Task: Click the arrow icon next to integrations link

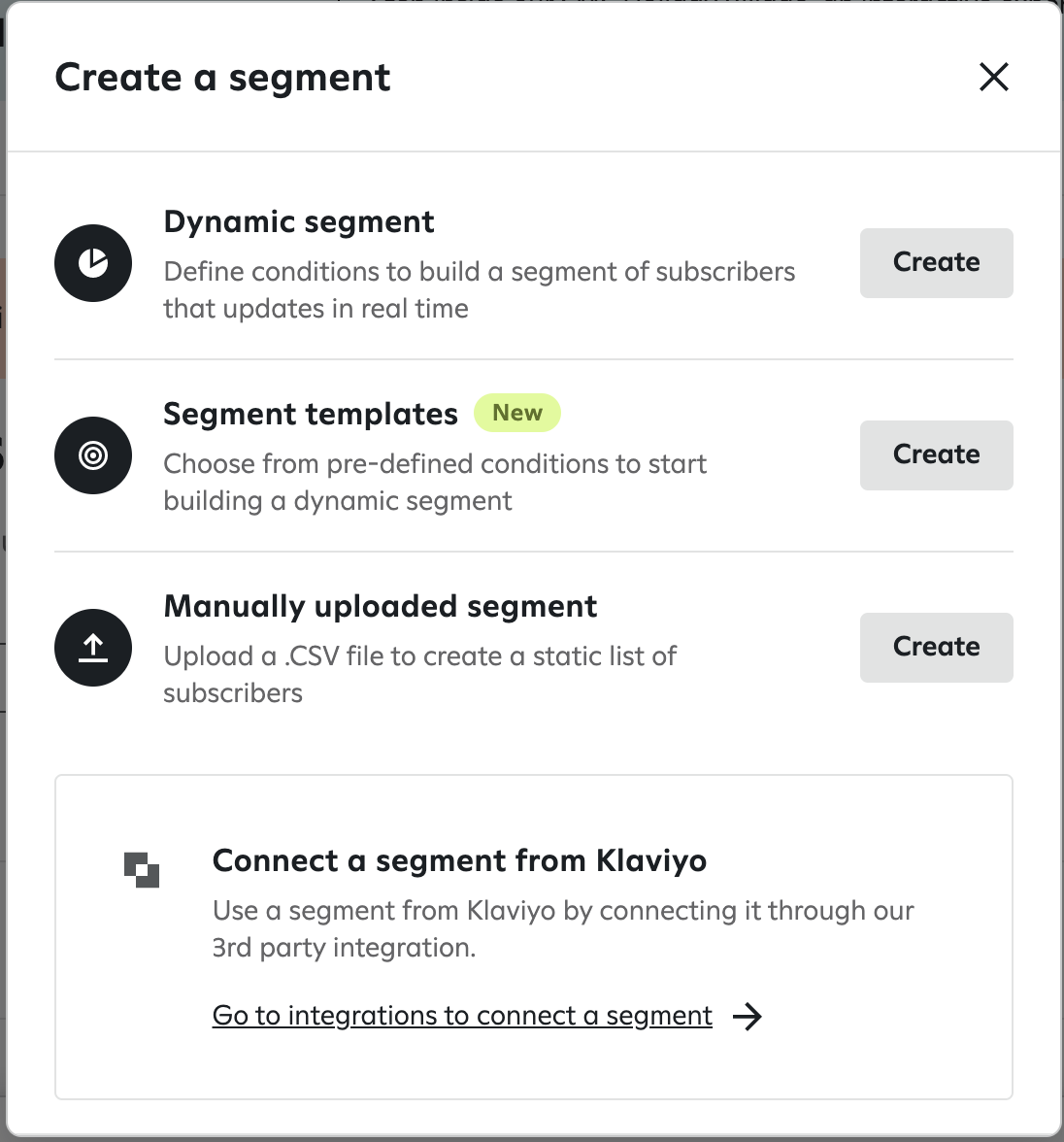Action: coord(749,1016)
